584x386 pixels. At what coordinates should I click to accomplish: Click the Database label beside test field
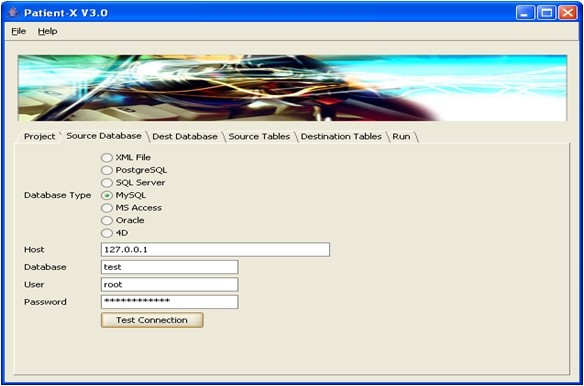click(45, 267)
